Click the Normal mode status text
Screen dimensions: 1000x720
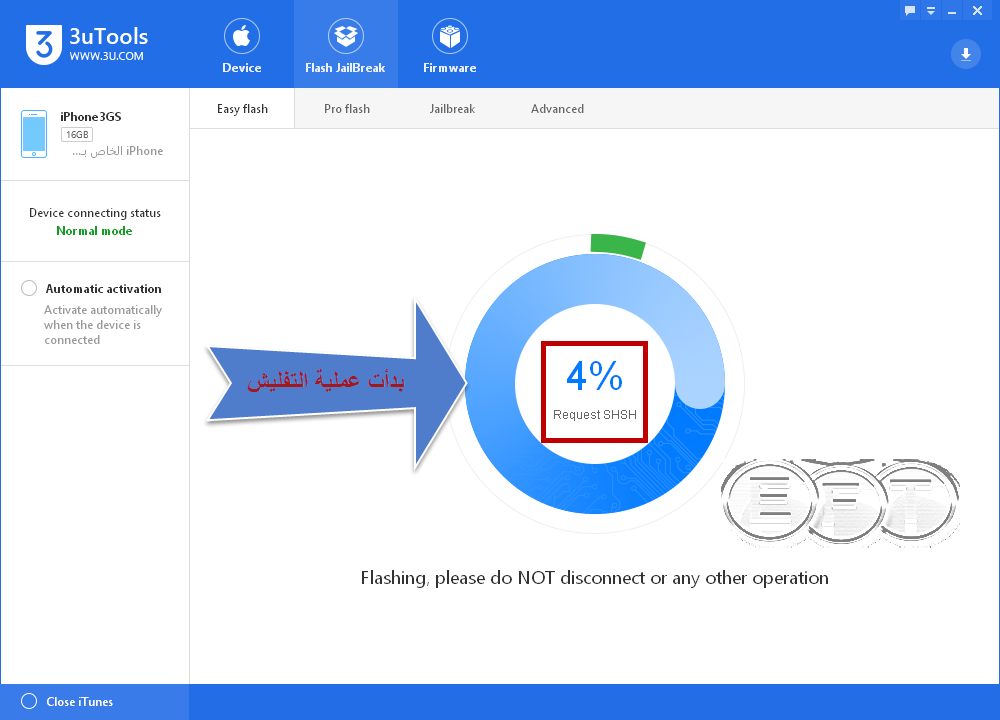coord(94,231)
